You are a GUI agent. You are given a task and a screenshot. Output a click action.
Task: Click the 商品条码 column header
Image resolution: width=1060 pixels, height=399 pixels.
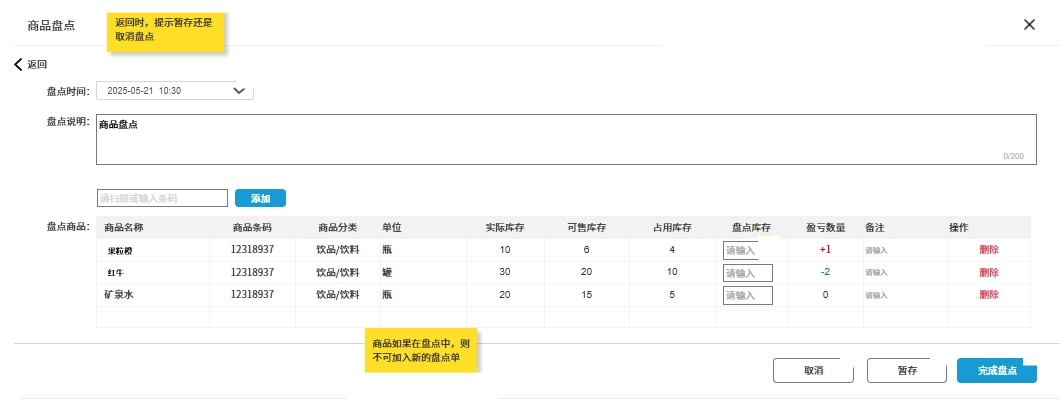pyautogui.click(x=252, y=228)
